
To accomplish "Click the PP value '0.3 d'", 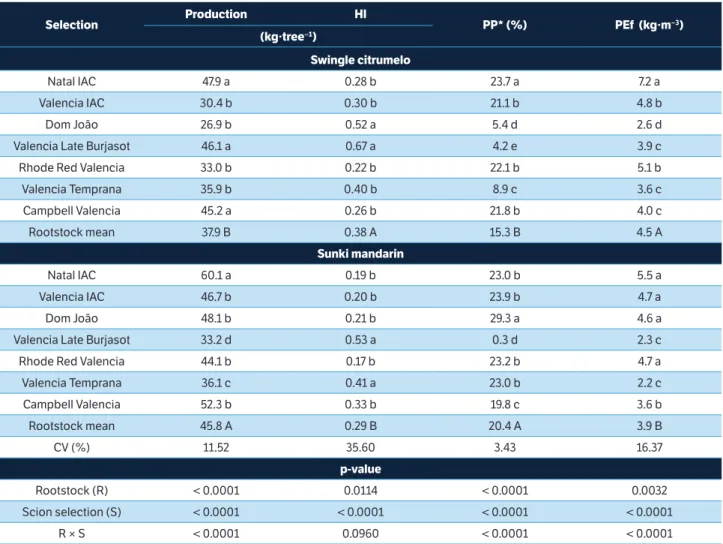I will pyautogui.click(x=504, y=340).
